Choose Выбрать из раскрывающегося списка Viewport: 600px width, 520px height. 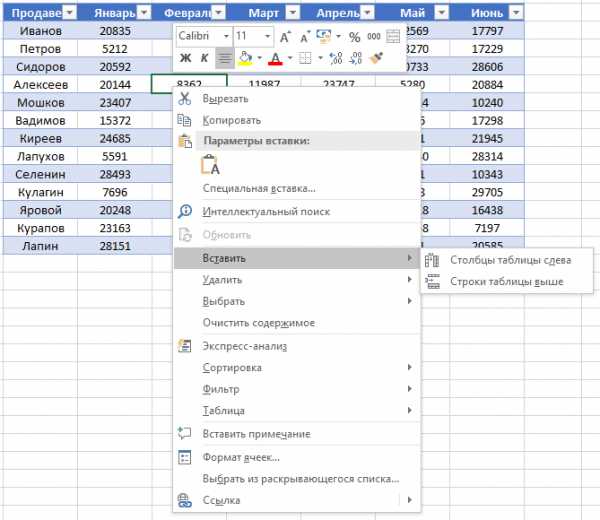(x=297, y=478)
